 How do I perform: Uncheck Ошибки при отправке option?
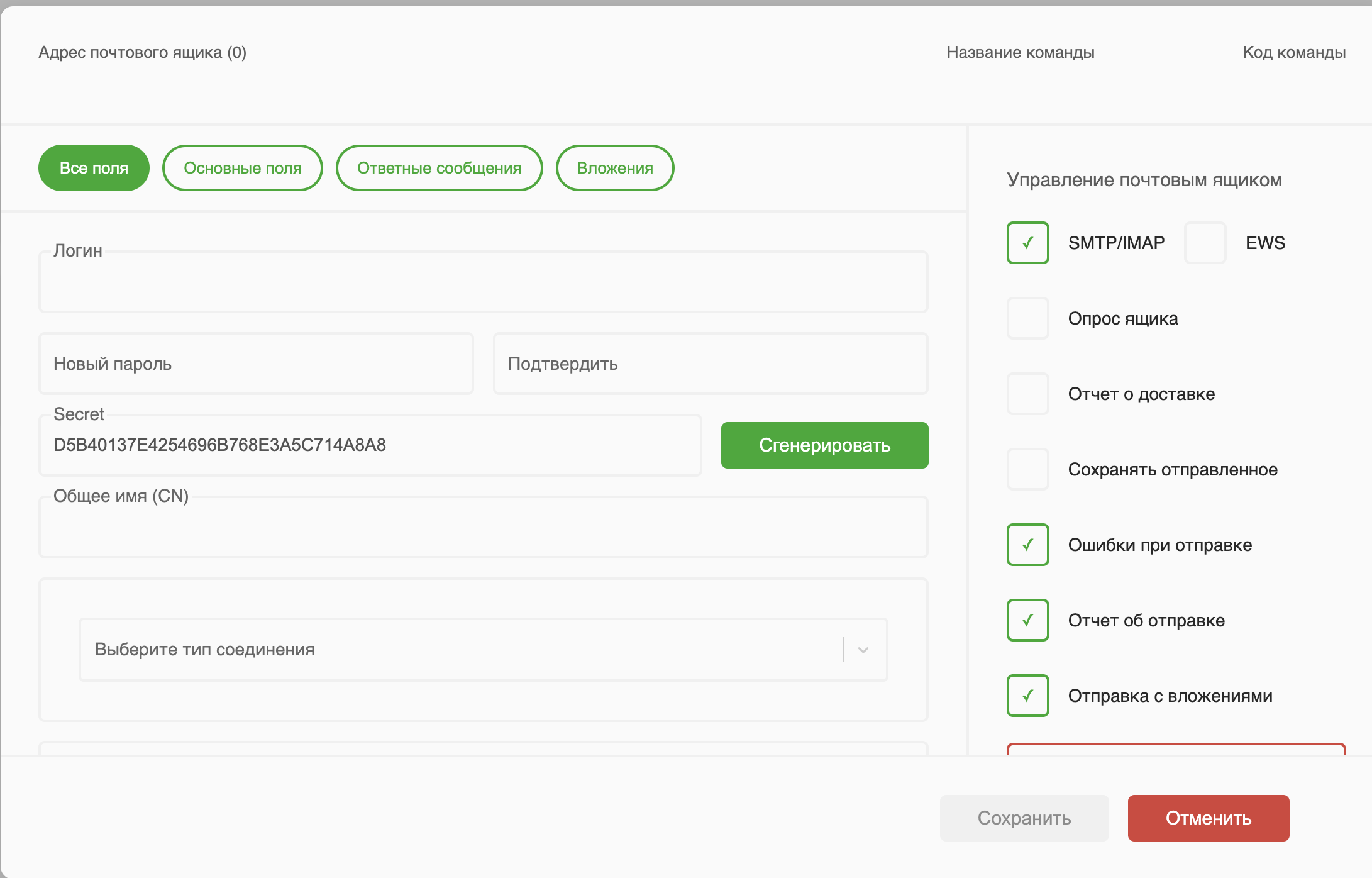tap(1027, 545)
